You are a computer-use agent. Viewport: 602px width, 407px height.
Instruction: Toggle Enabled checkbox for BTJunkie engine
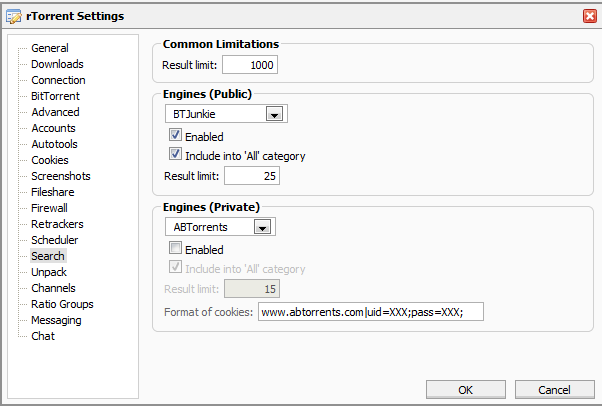point(175,136)
